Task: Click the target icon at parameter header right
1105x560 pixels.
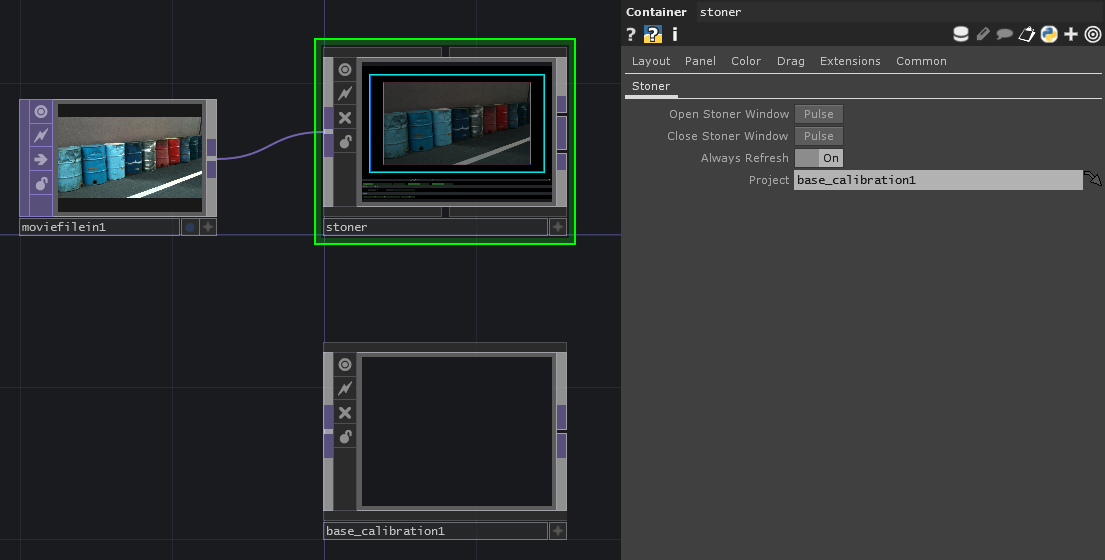Action: 1093,34
